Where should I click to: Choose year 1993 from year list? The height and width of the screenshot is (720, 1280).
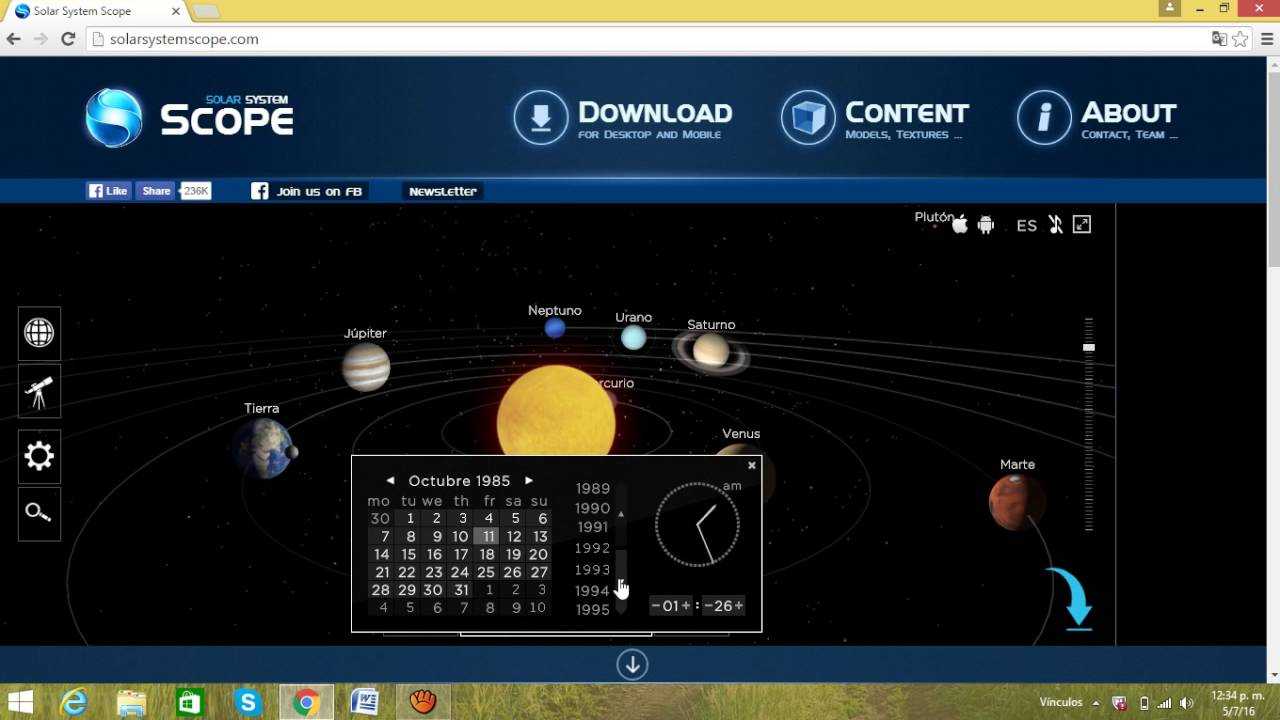[x=593, y=569]
